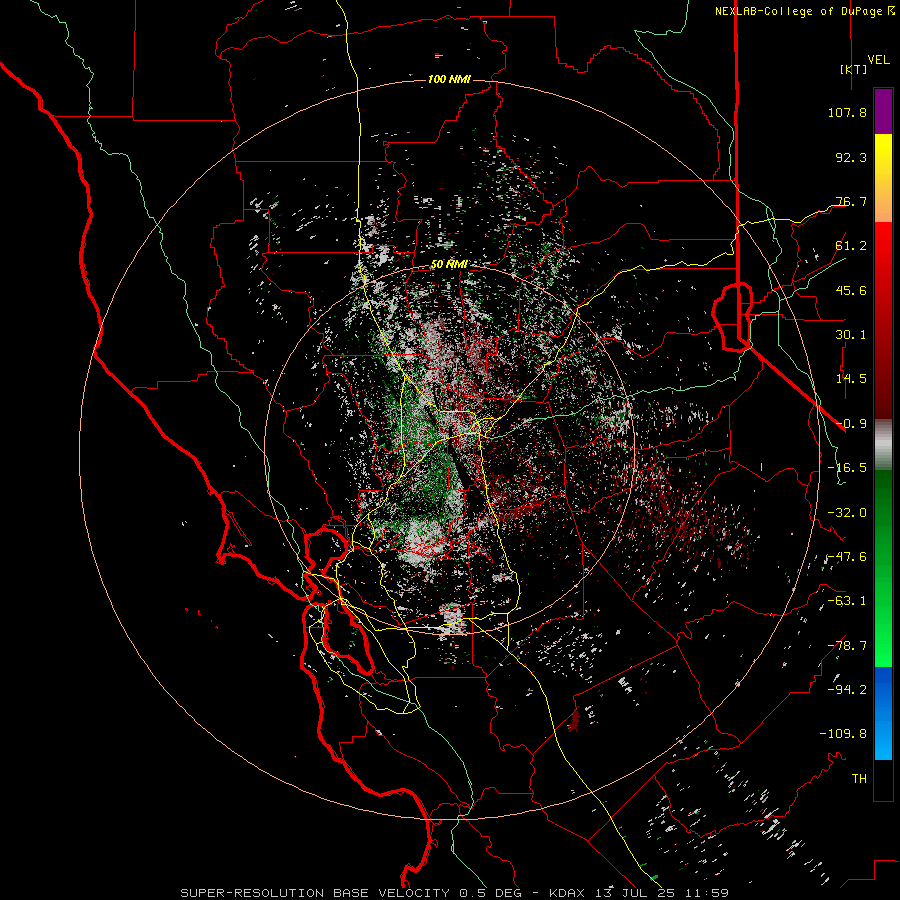Viewport: 900px width, 900px height.
Task: Click the Super-Resolution Base Velocity caption
Action: click(454, 893)
